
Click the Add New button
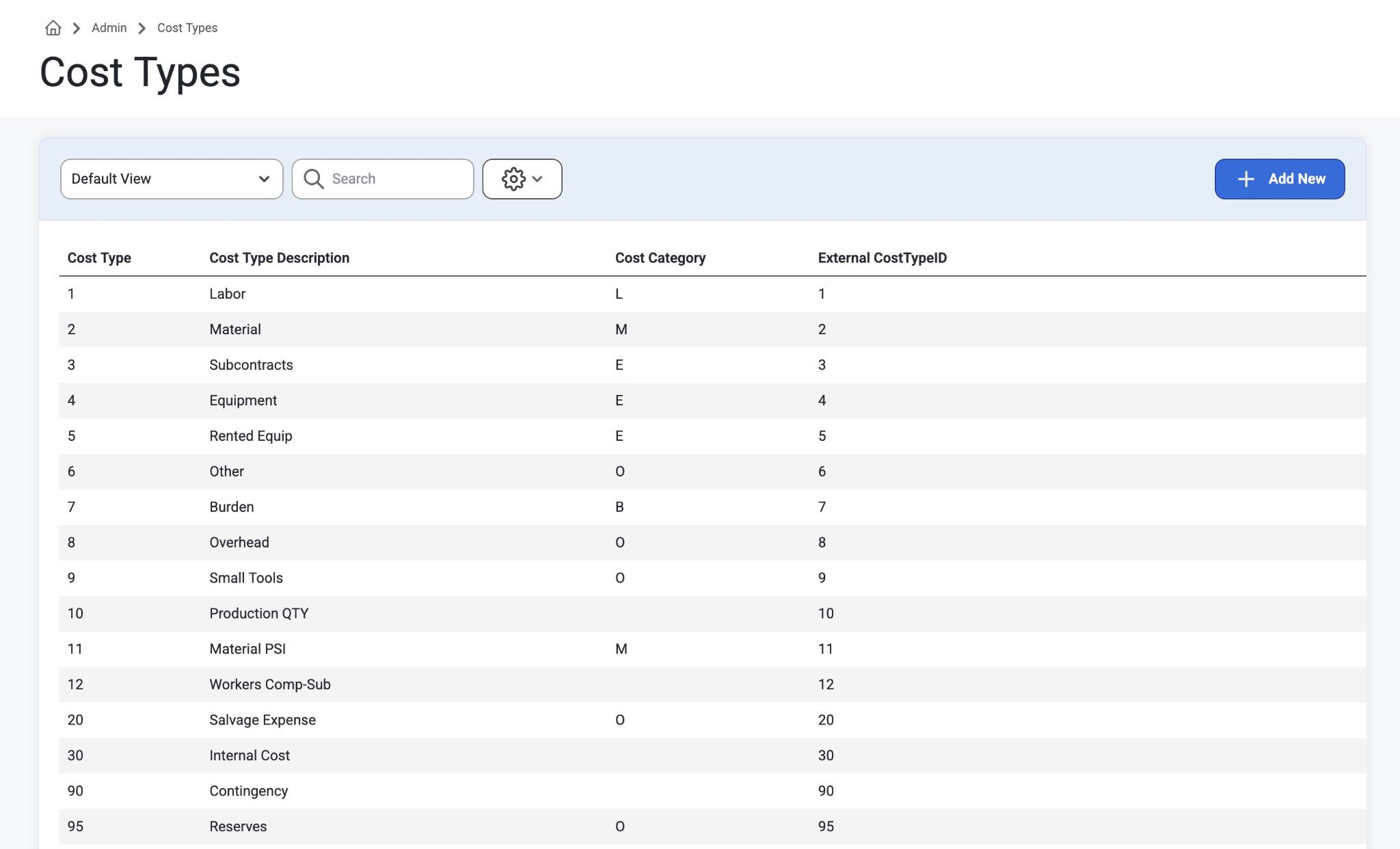click(x=1280, y=179)
